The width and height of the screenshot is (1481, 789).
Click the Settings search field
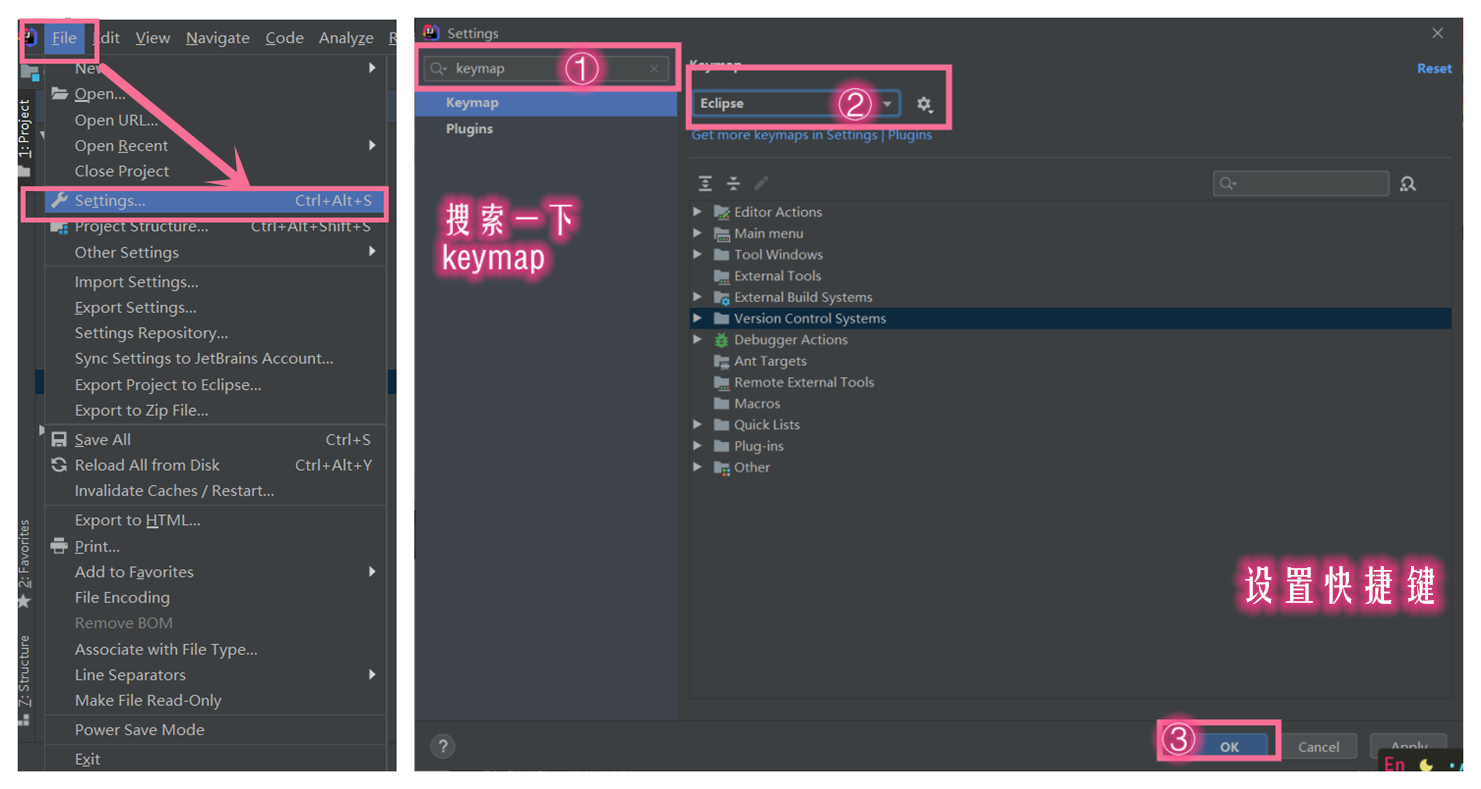(x=546, y=69)
